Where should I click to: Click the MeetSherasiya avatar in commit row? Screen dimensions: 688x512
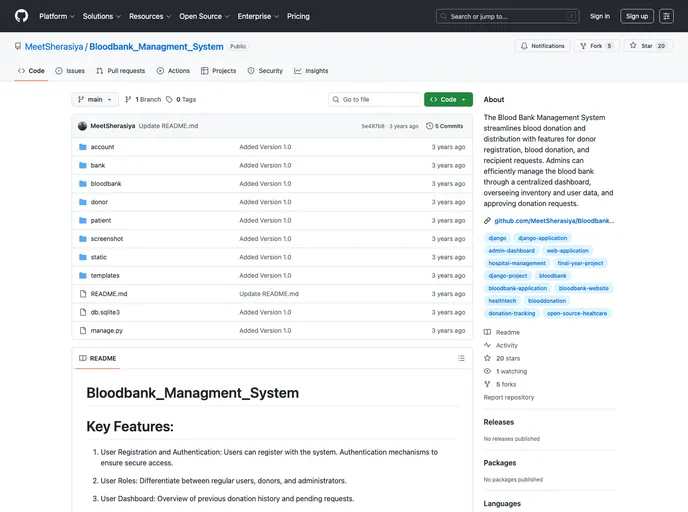point(82,126)
